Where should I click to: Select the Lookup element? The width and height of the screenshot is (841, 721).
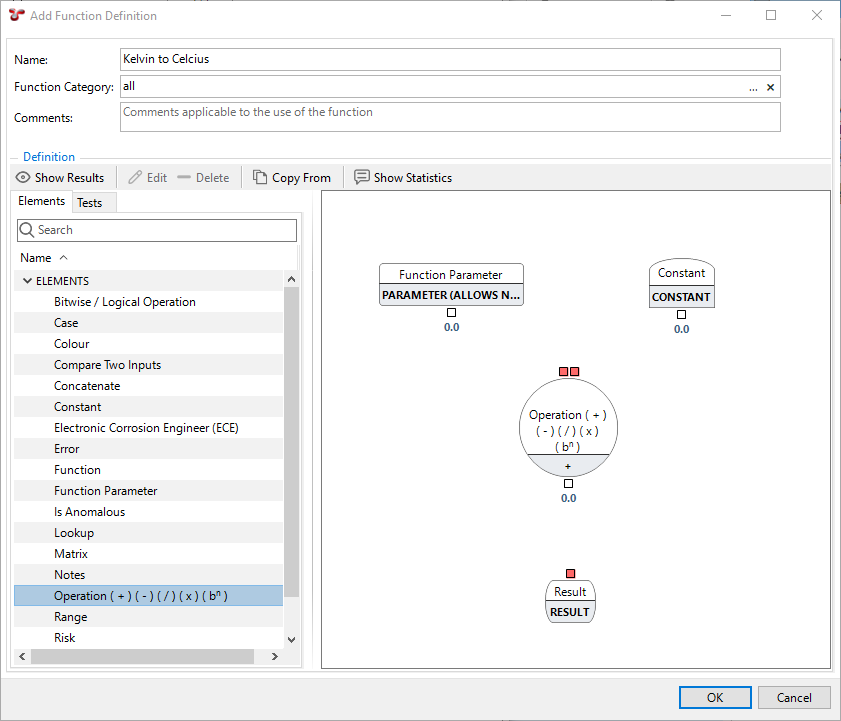click(x=149, y=532)
